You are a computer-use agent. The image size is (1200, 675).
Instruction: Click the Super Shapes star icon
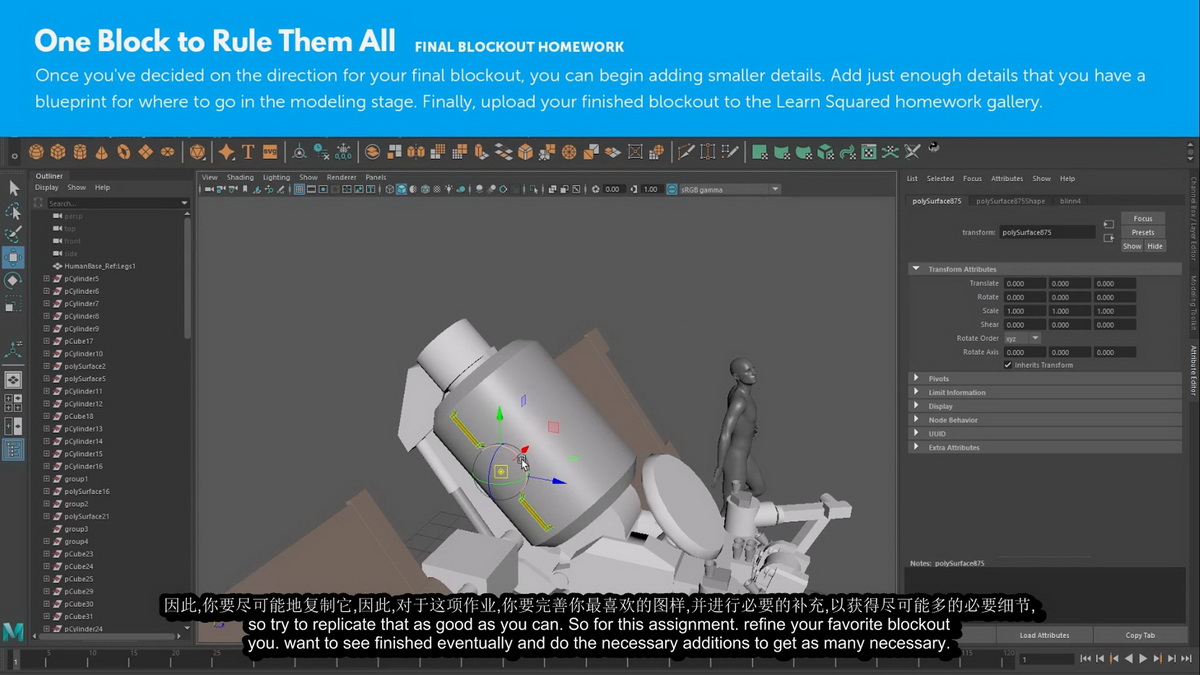[227, 152]
